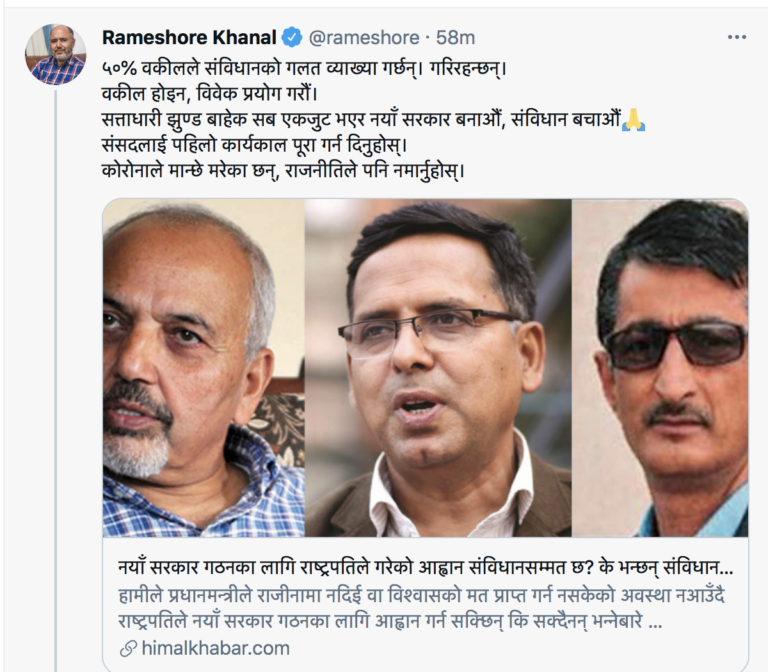
Task: Click the Rameshore Khanal display name
Action: pyautogui.click(x=189, y=38)
